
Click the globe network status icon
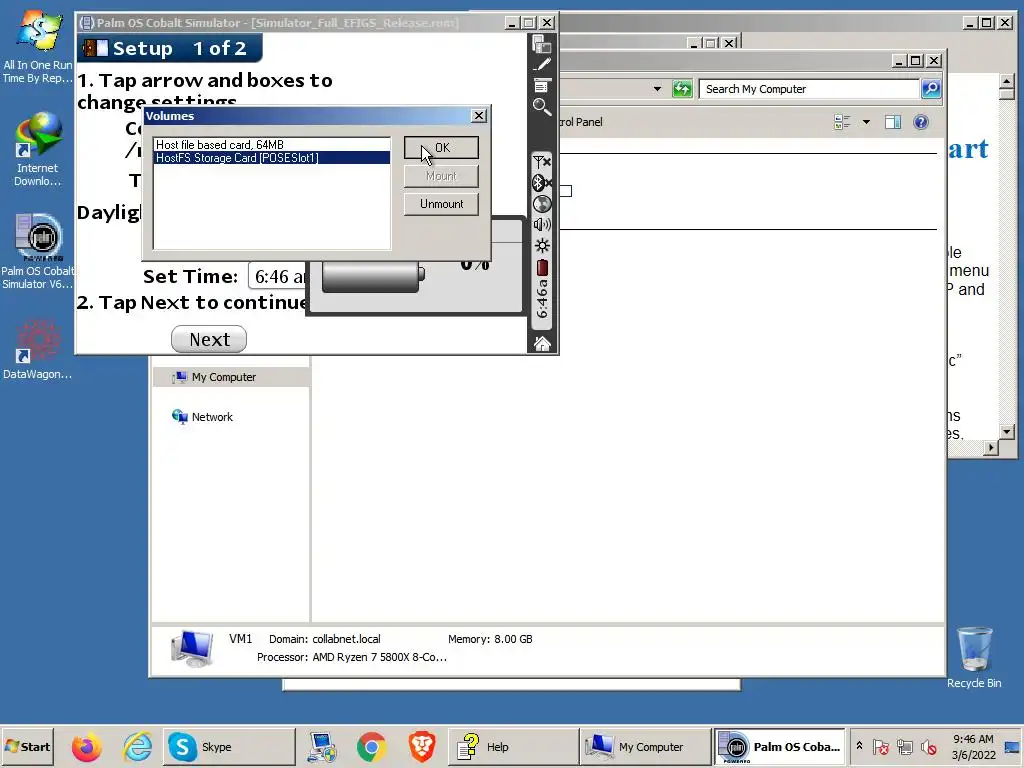coord(541,204)
